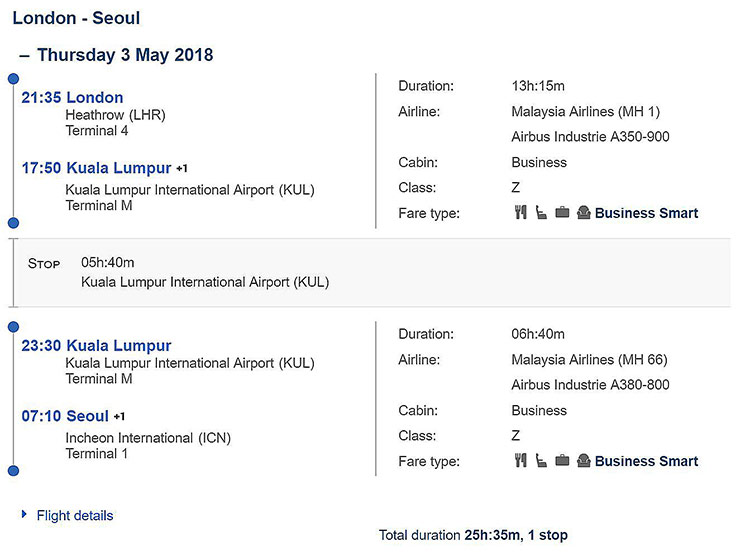Click the baggage icon for flight MH 1
This screenshot has width=750, height=556.
(562, 213)
